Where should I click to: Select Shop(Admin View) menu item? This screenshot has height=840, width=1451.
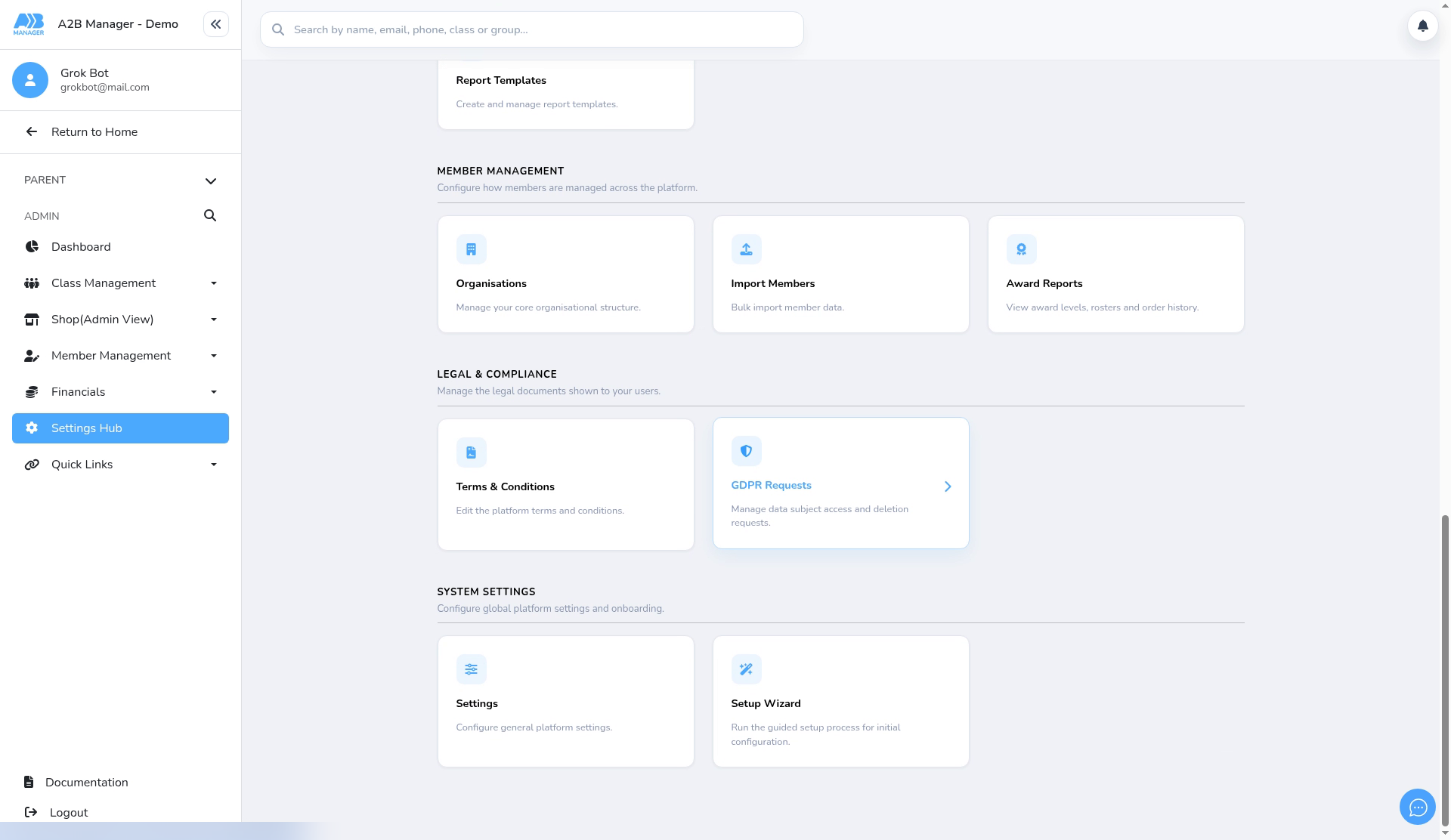[x=120, y=320]
